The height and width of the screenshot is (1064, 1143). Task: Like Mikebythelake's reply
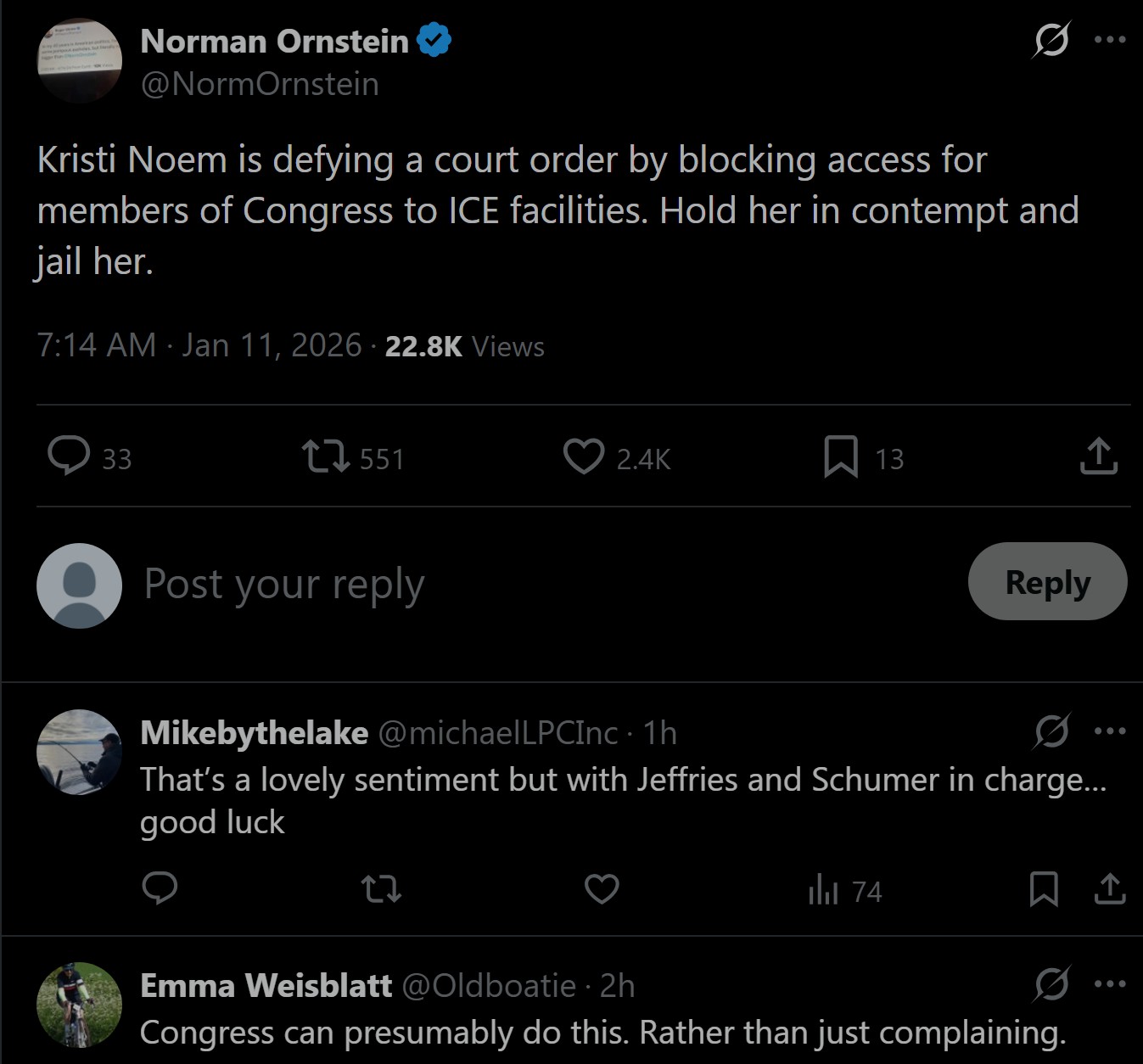602,889
